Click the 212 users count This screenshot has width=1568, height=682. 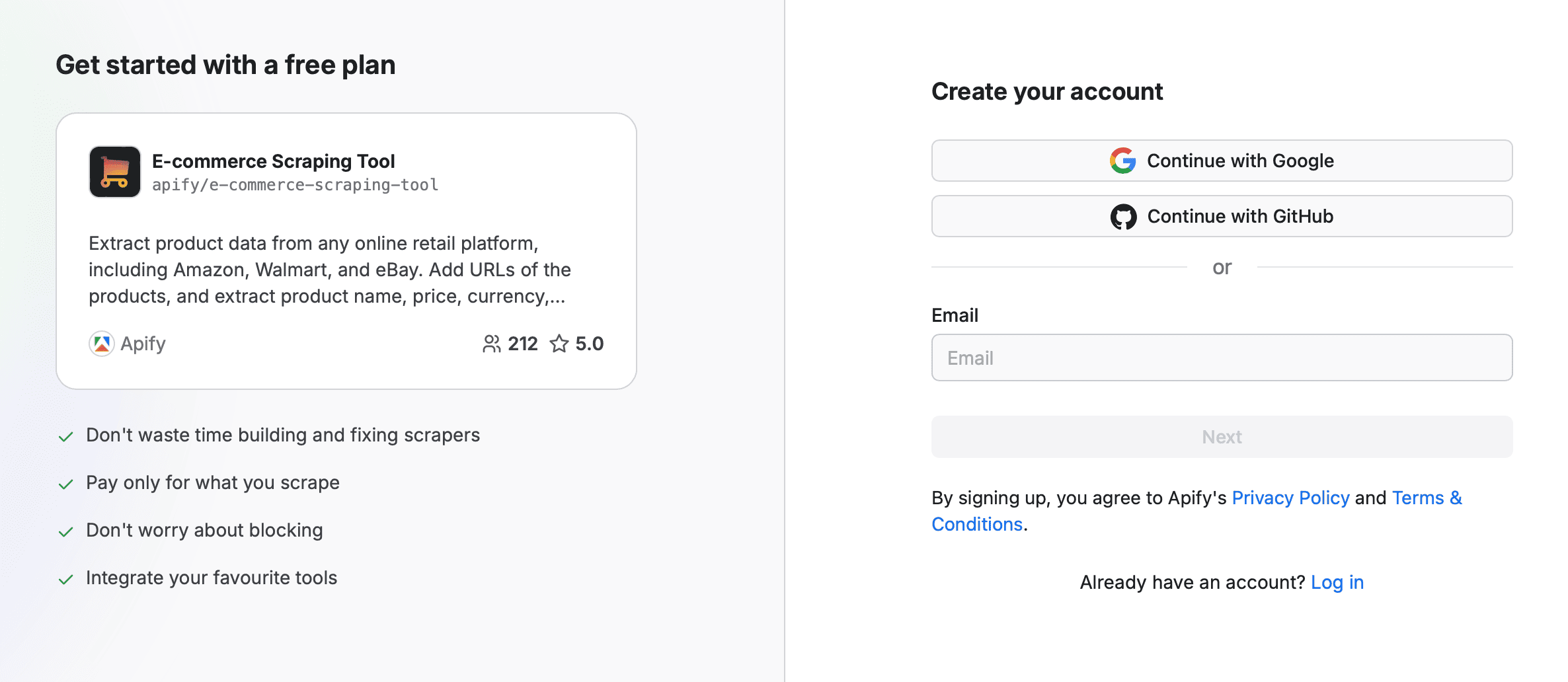click(523, 344)
